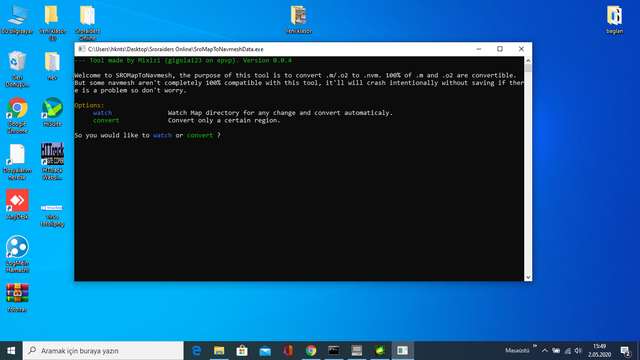Image resolution: width=640 pixels, height=360 pixels.
Task: Open the Dosyalarını nerede document shortcut
Action: coord(17,162)
